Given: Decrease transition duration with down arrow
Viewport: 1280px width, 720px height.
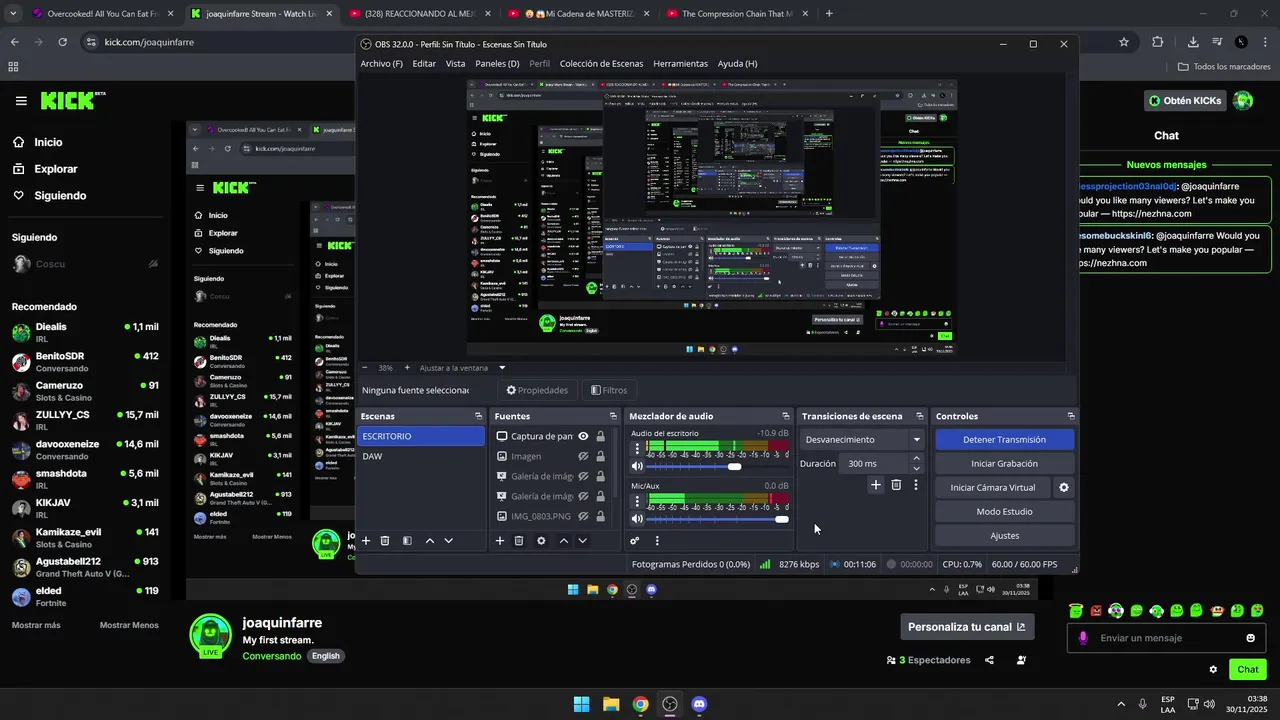Looking at the screenshot, I should [916, 468].
